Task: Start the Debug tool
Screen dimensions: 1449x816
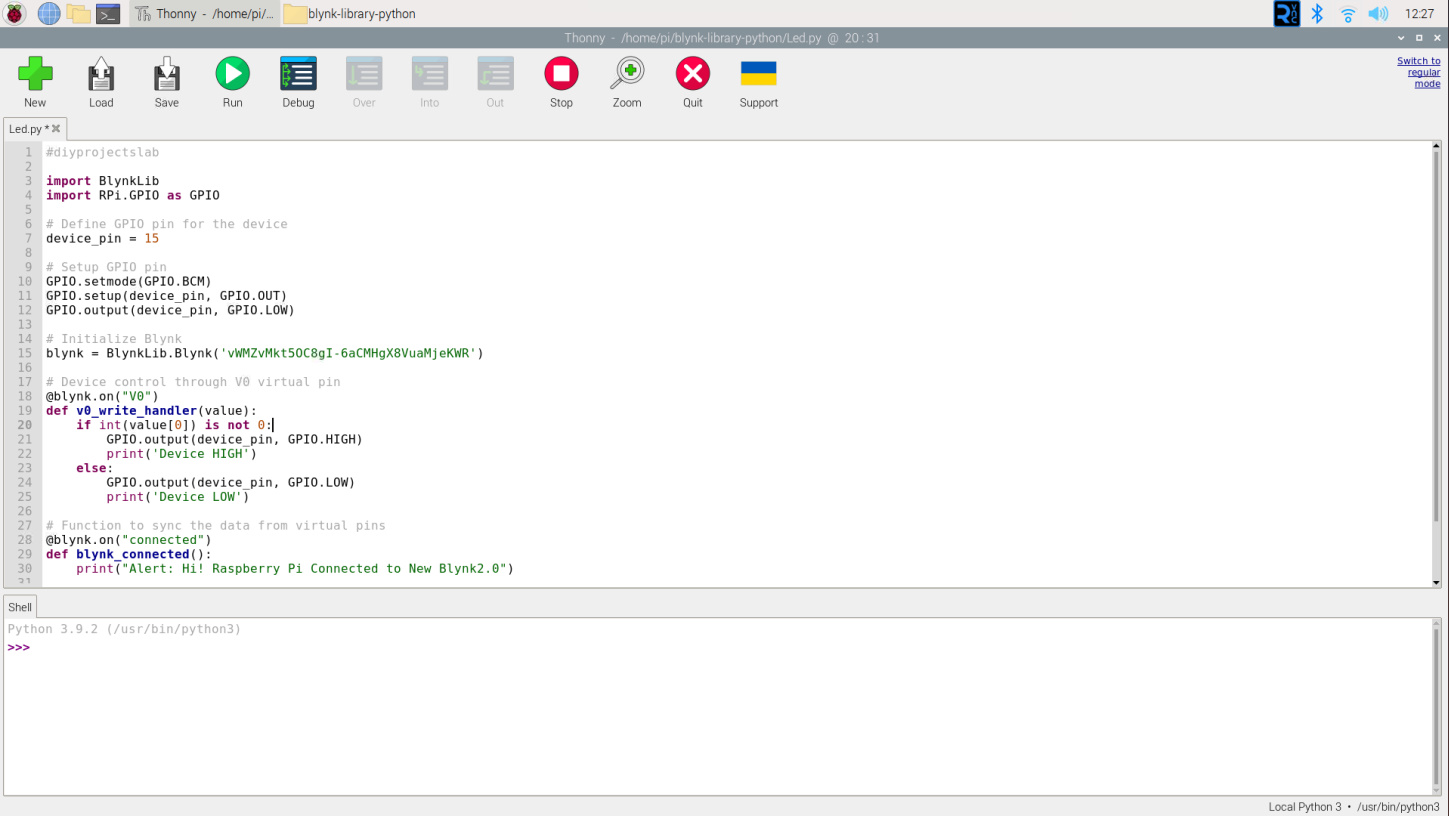Action: pos(298,82)
